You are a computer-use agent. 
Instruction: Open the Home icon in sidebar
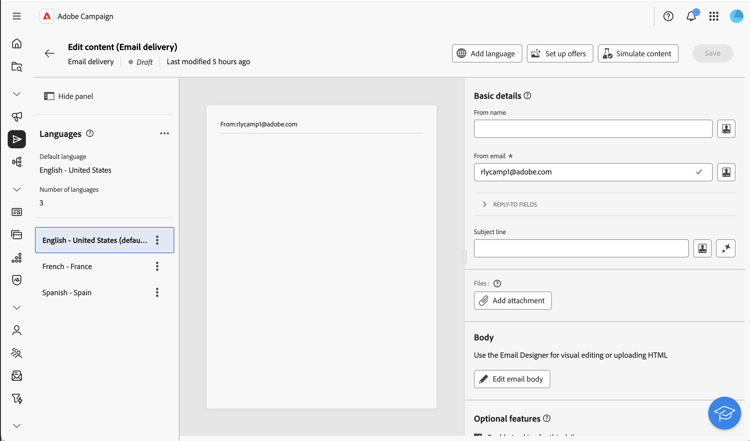click(17, 44)
